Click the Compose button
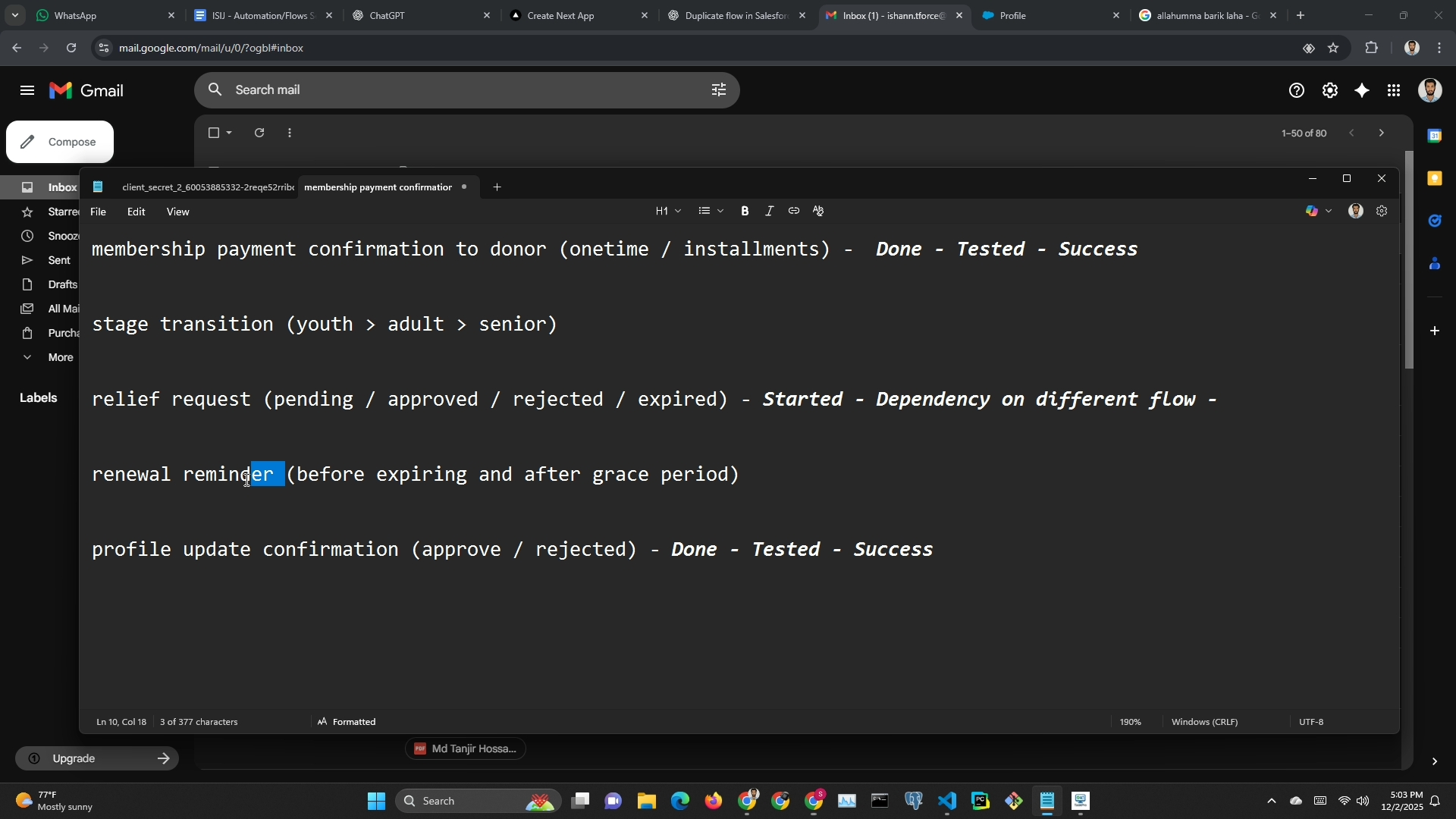Image resolution: width=1456 pixels, height=819 pixels. [60, 142]
